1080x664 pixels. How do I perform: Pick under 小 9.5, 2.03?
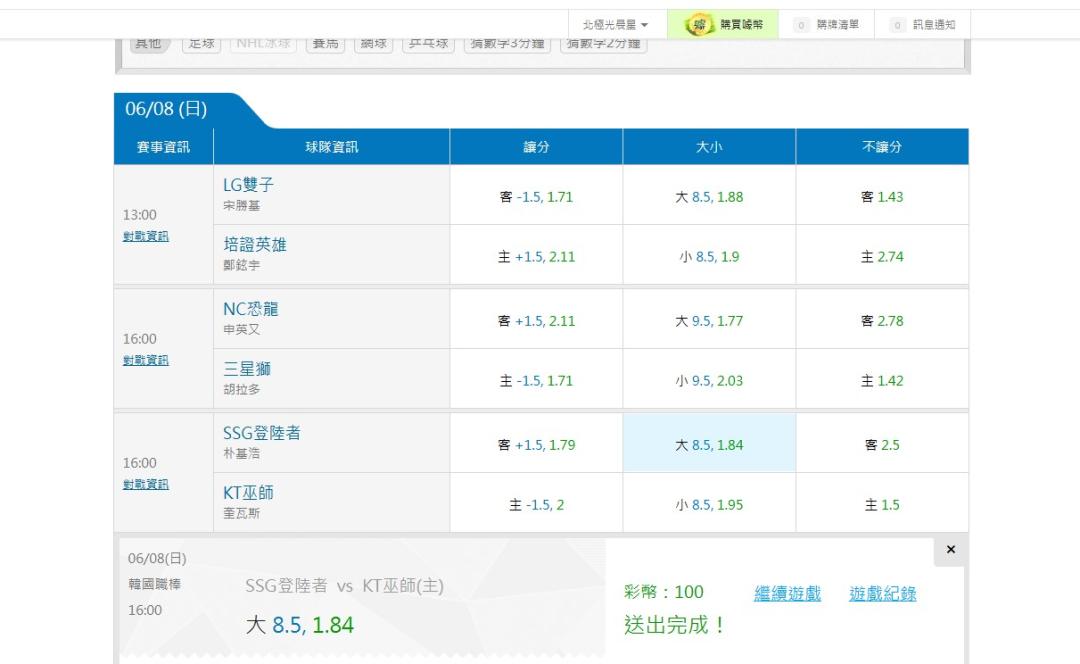click(x=709, y=381)
